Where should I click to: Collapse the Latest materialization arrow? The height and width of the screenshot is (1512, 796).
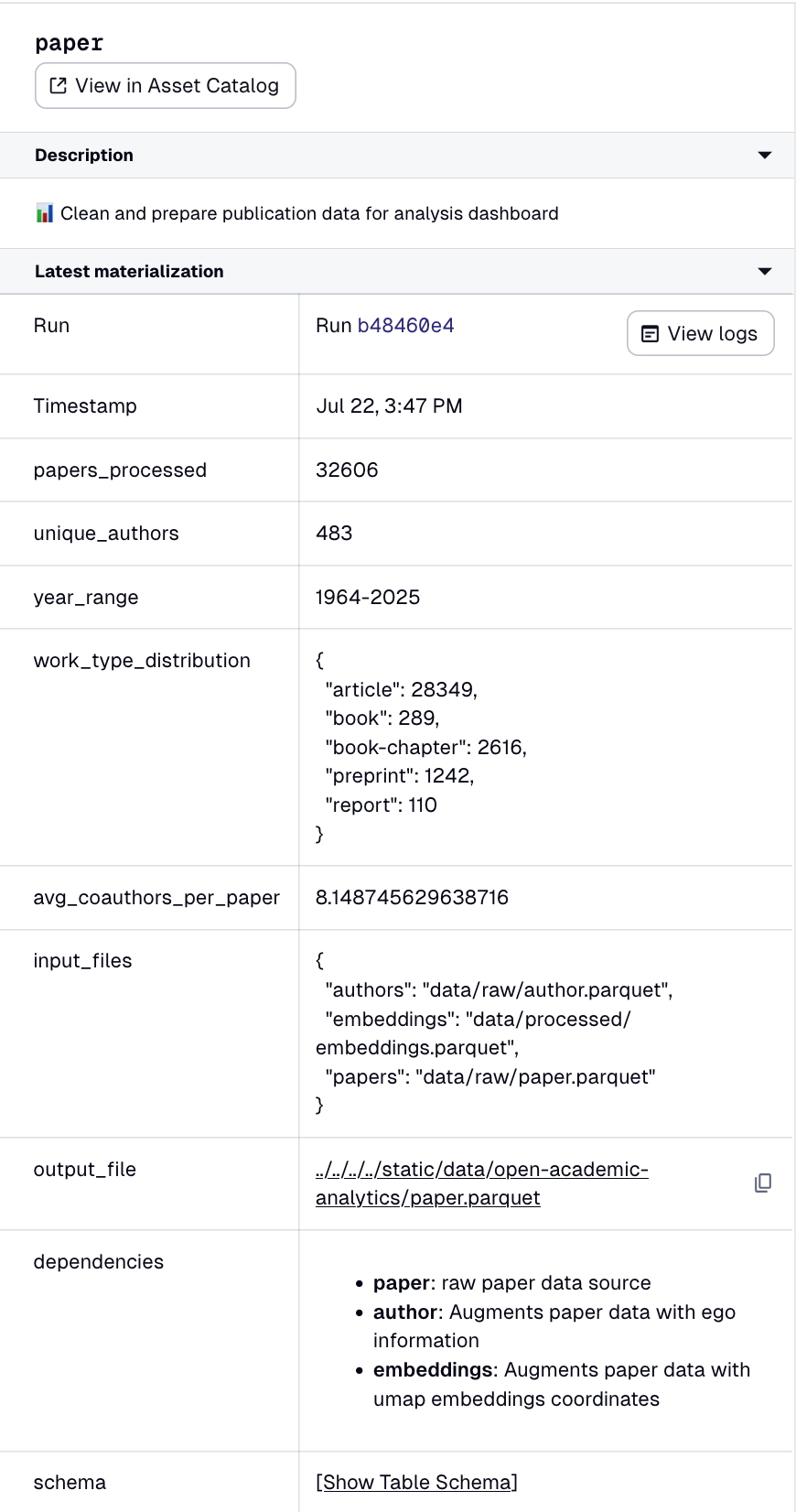click(x=765, y=272)
